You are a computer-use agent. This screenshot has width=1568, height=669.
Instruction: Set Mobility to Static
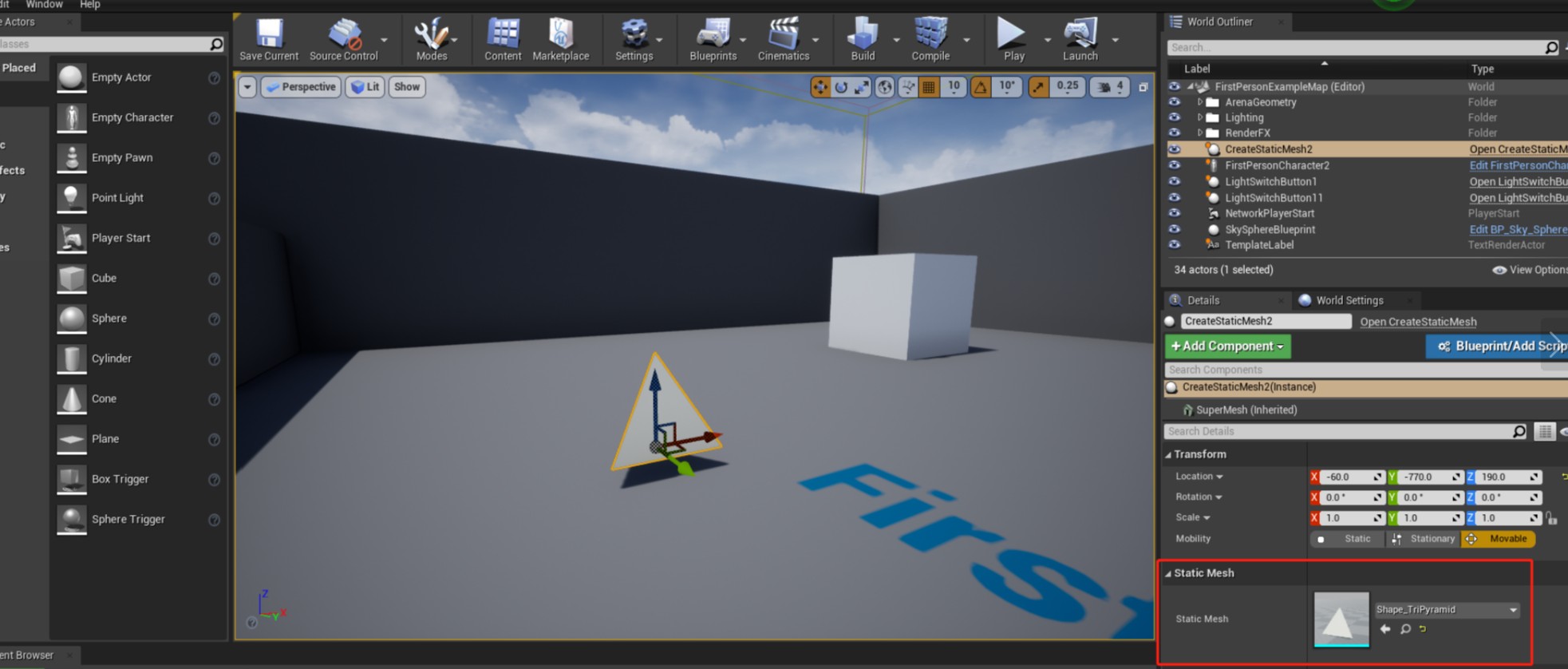tap(1347, 539)
